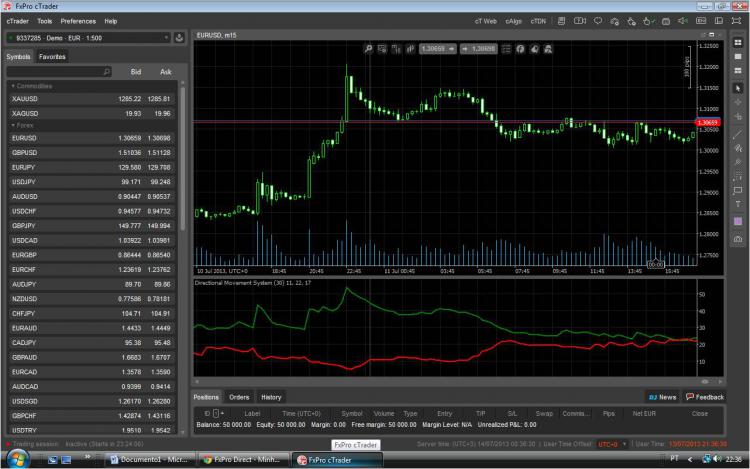Open the chart zoom magnifier tool
The image size is (750, 469).
point(368,49)
